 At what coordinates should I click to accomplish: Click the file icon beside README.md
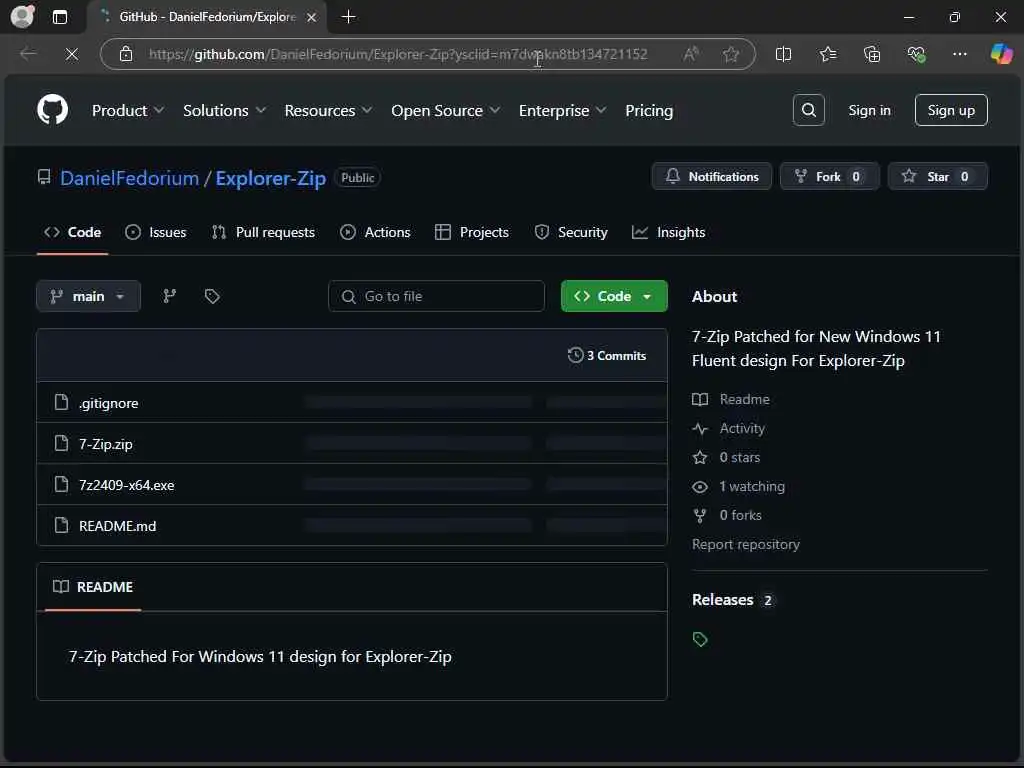point(61,525)
